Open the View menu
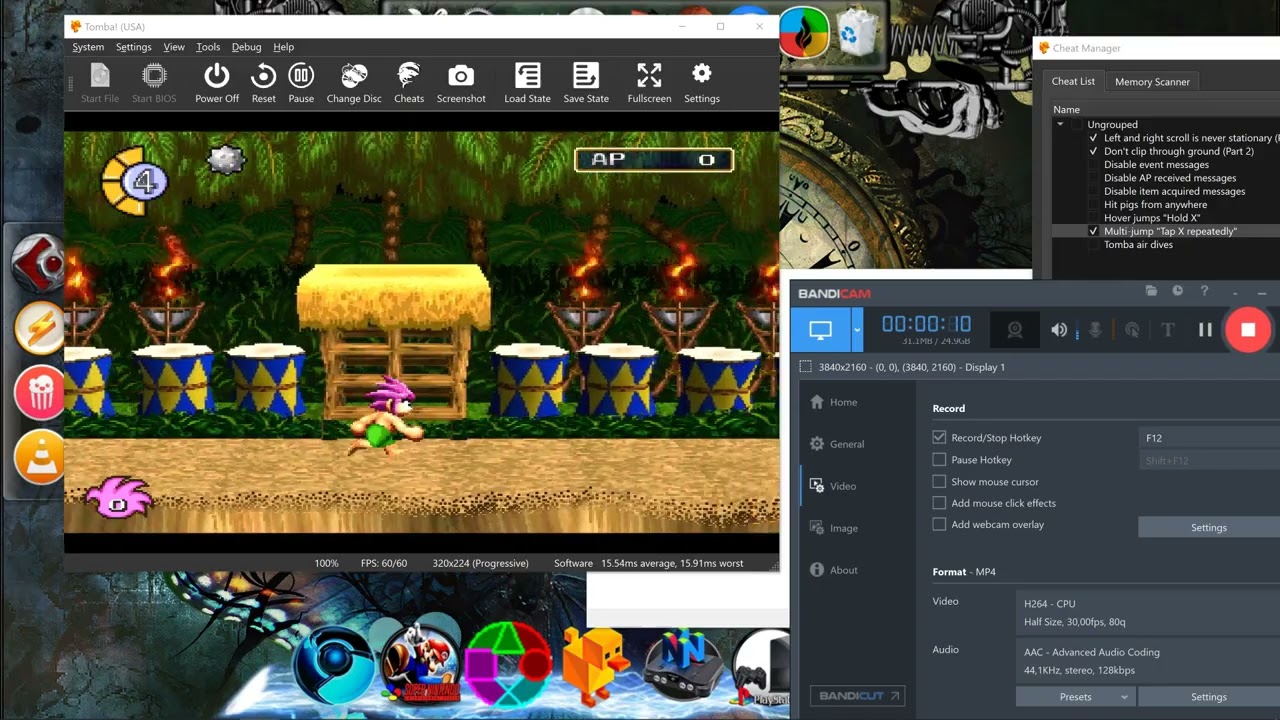1280x720 pixels. coord(174,47)
